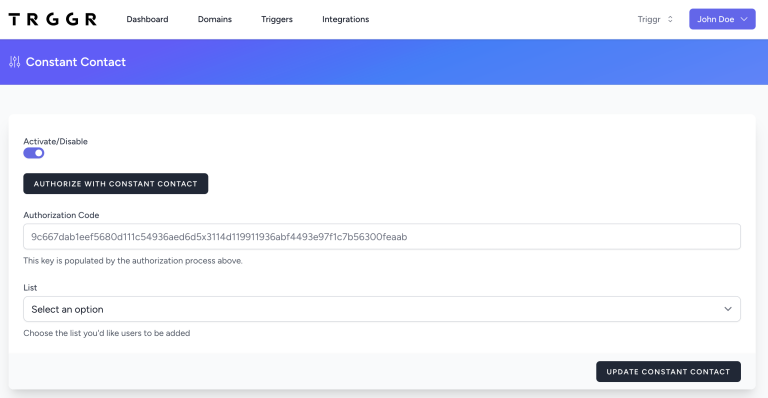Image resolution: width=768 pixels, height=398 pixels.
Task: Open the List select dropdown
Action: pyautogui.click(x=382, y=309)
